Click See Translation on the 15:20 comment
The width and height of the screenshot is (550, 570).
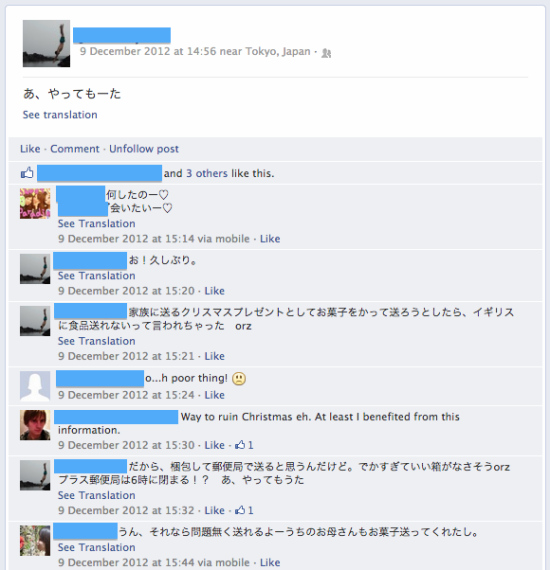pos(97,276)
